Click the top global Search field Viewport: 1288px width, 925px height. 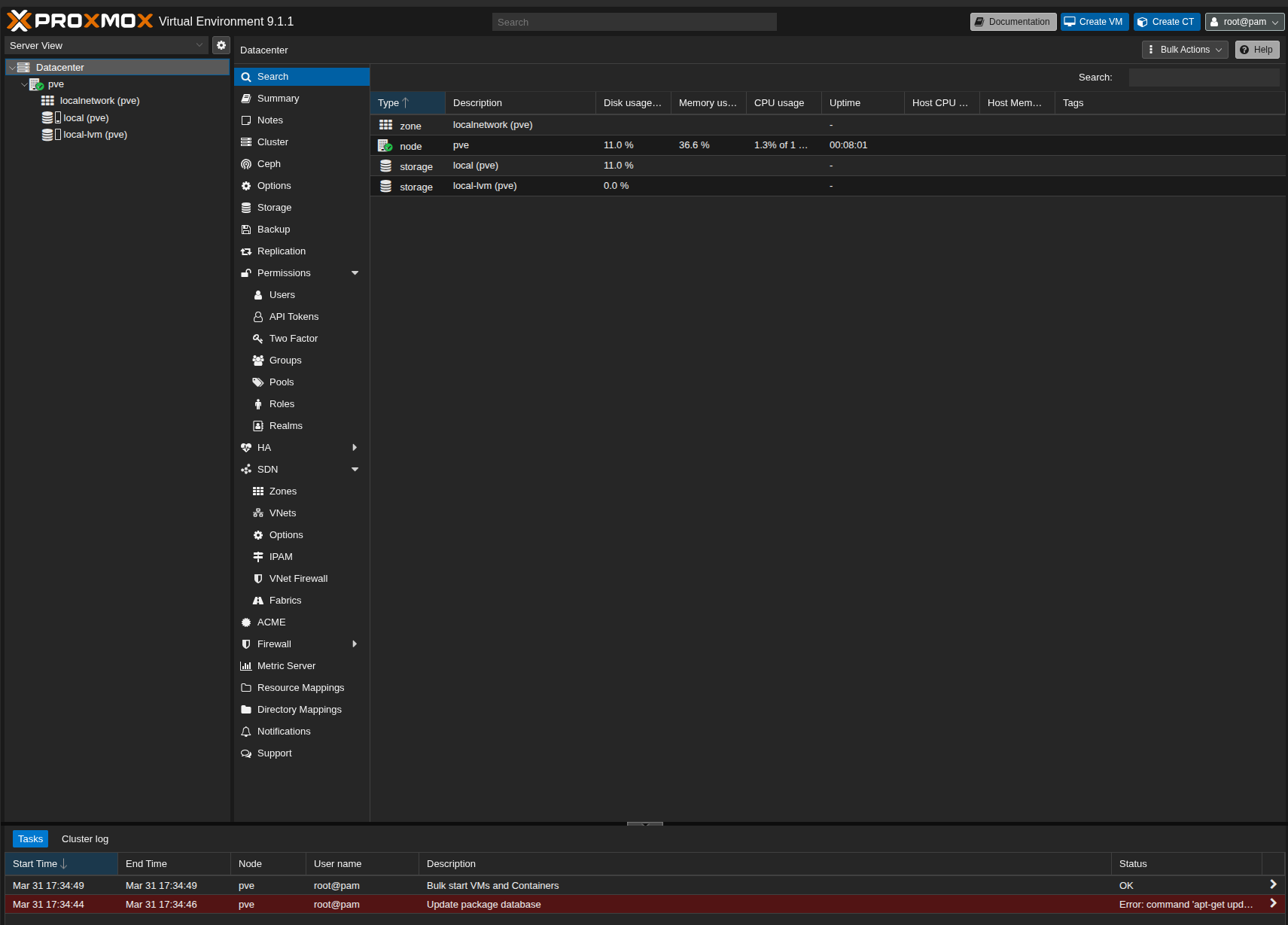click(634, 22)
